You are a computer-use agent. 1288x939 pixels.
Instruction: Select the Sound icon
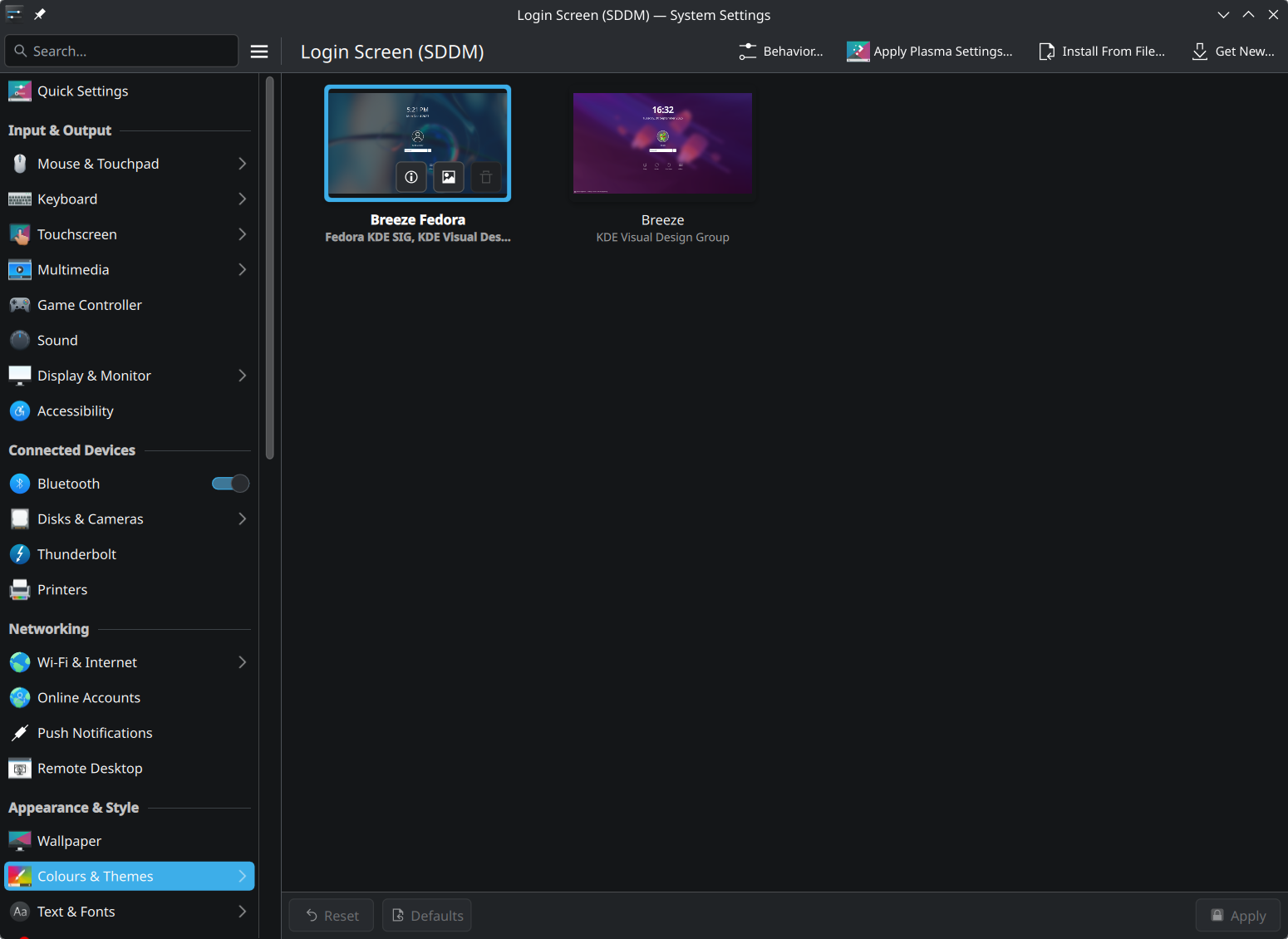[x=20, y=341]
